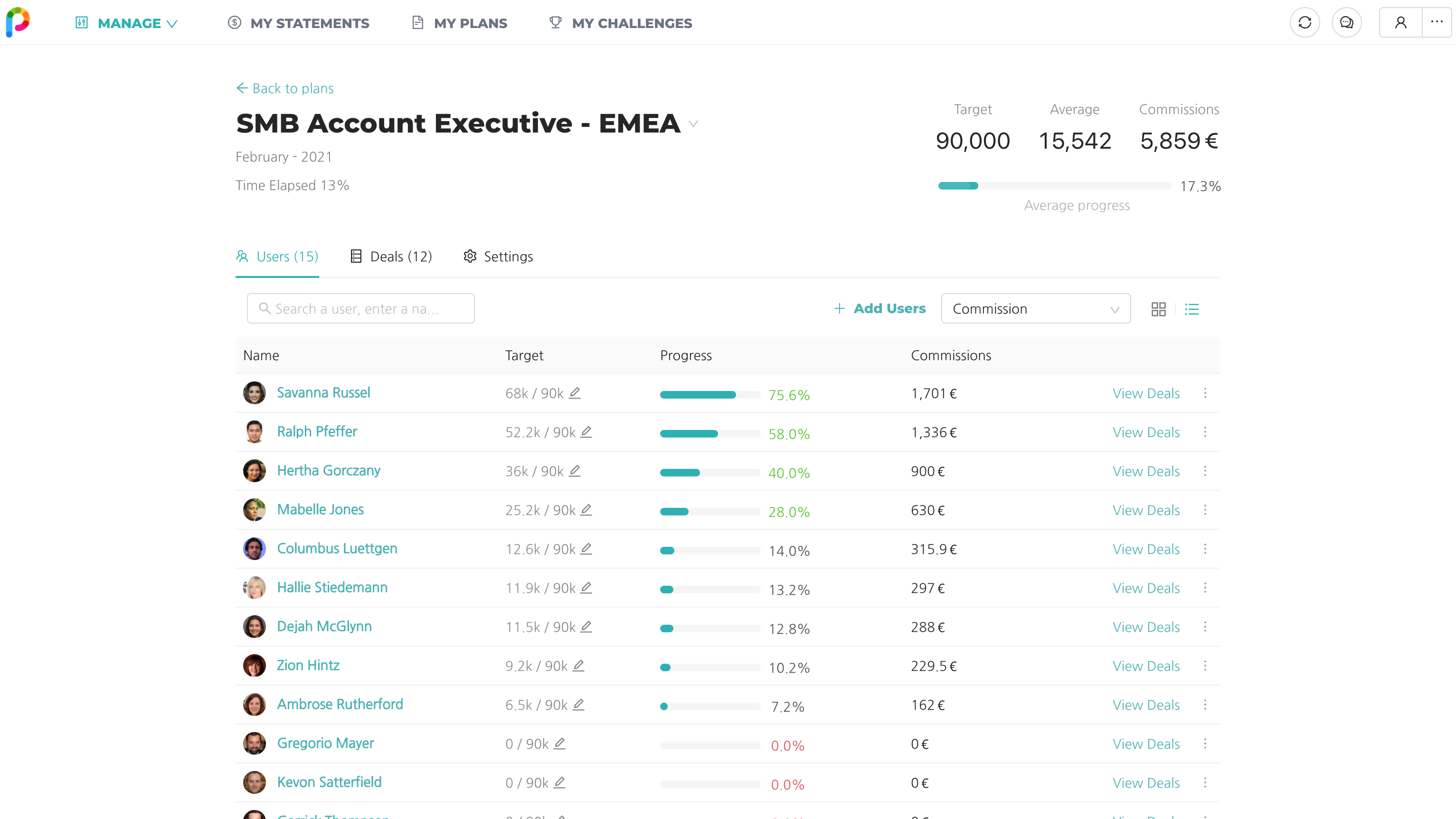Click Ralph Pfeffer's 58.0% progress bar

pyautogui.click(x=710, y=434)
